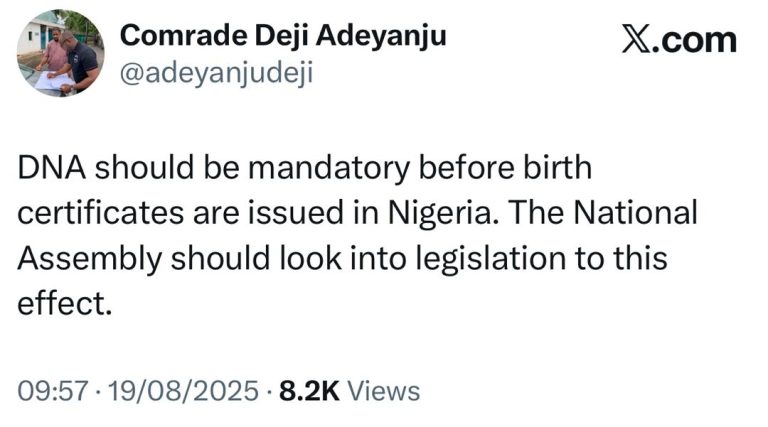Click the word "effect." ending the post

[62, 304]
